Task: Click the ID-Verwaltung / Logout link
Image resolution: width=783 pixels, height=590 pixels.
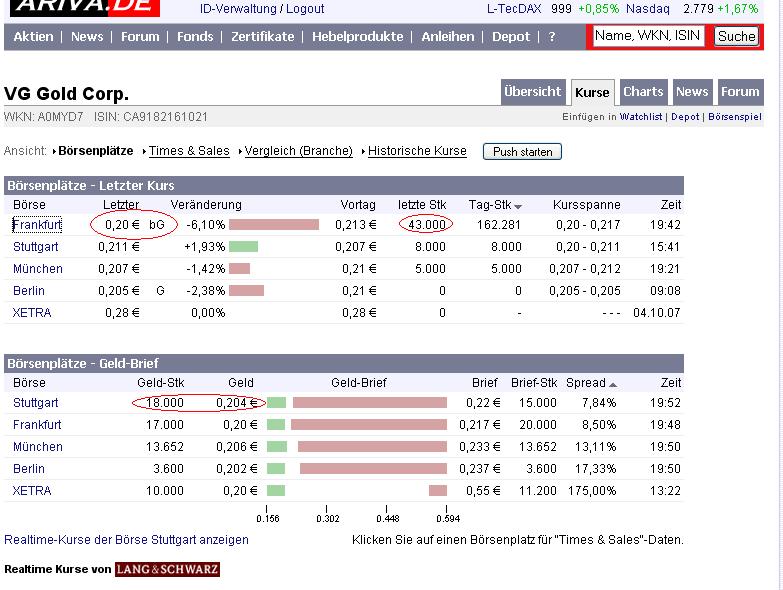Action: [x=262, y=8]
